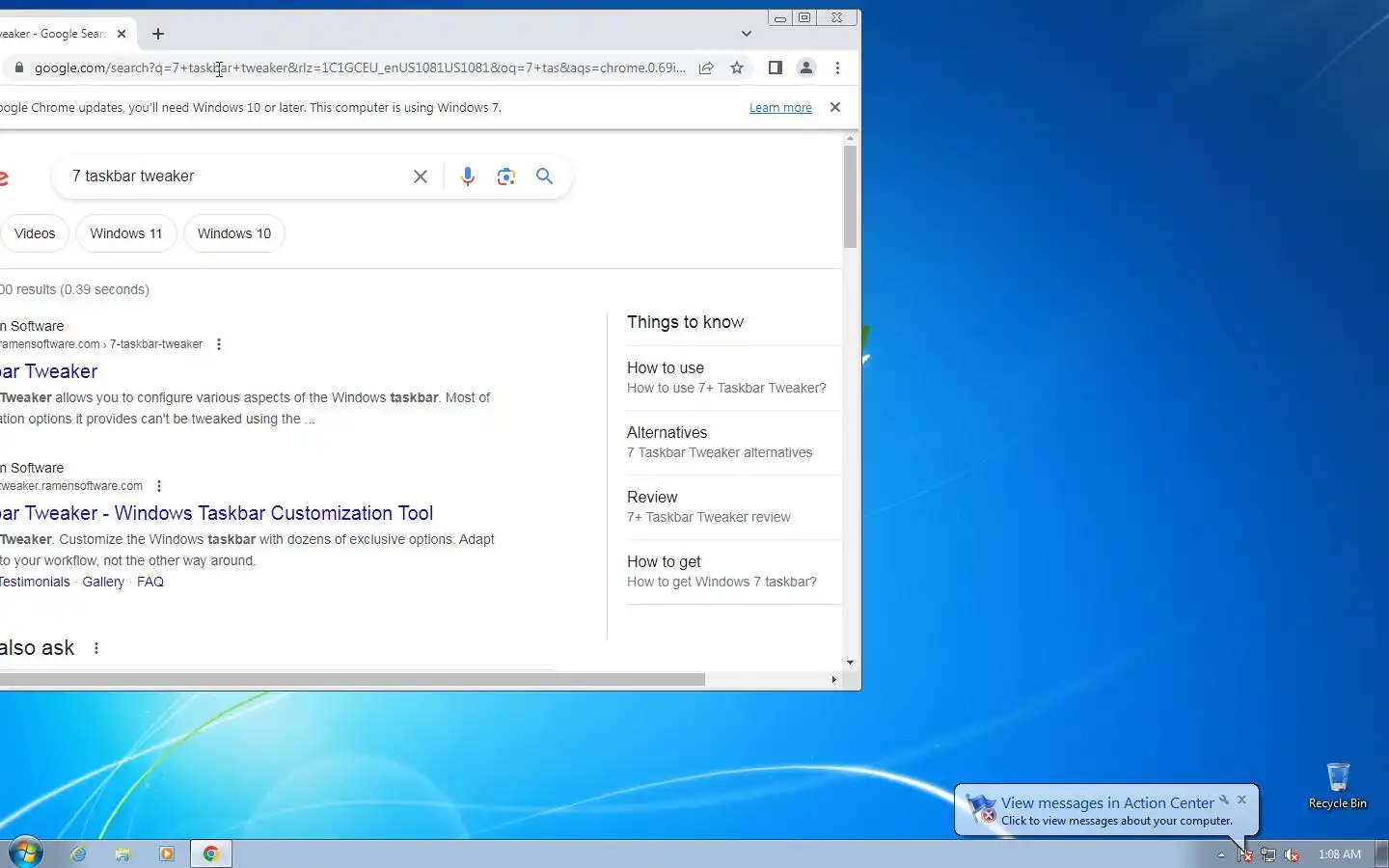Click the site lock icon in address bar

pyautogui.click(x=18, y=68)
